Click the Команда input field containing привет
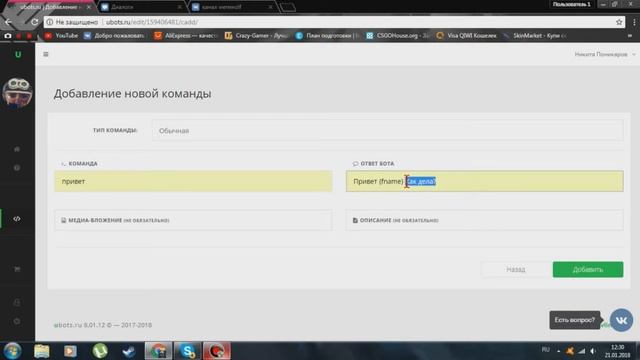Image resolution: width=640 pixels, height=360 pixels. 193,181
